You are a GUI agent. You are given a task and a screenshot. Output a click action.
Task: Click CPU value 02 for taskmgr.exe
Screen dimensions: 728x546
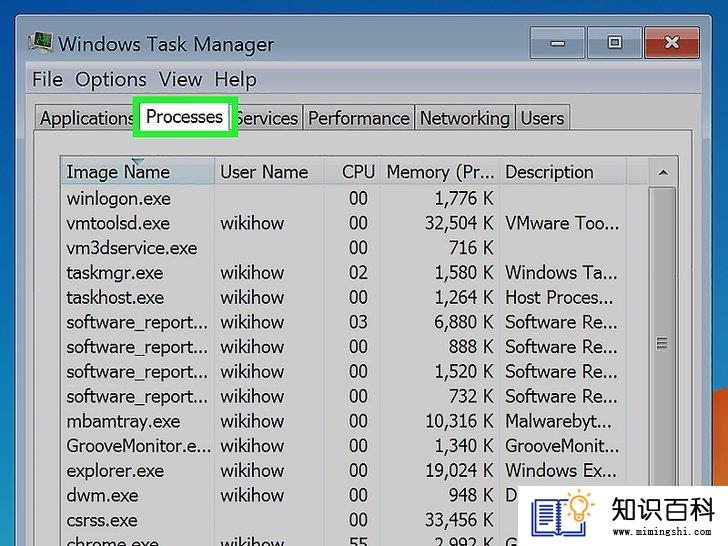point(358,273)
